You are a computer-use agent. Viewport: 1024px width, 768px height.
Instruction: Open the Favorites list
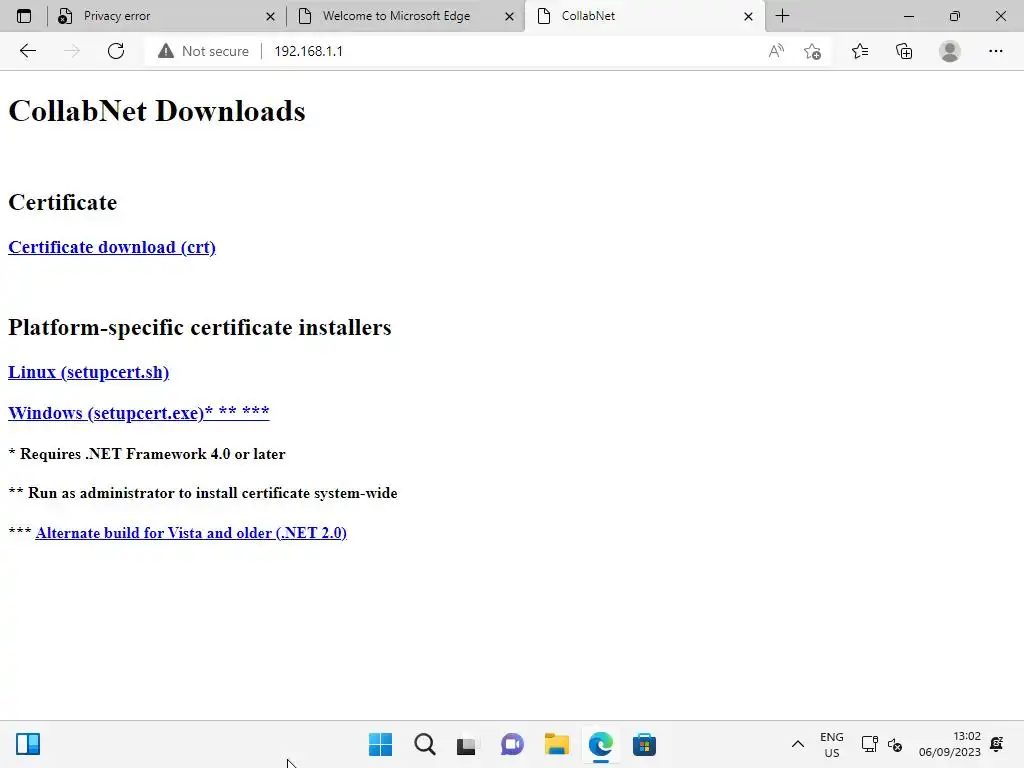click(859, 51)
